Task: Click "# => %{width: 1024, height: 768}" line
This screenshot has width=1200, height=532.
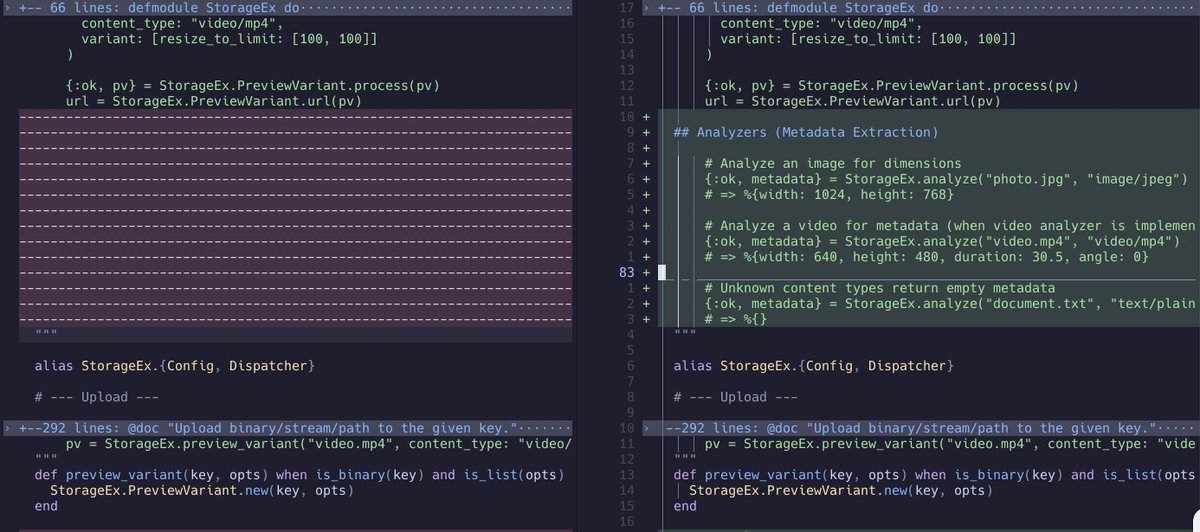Action: tap(829, 195)
